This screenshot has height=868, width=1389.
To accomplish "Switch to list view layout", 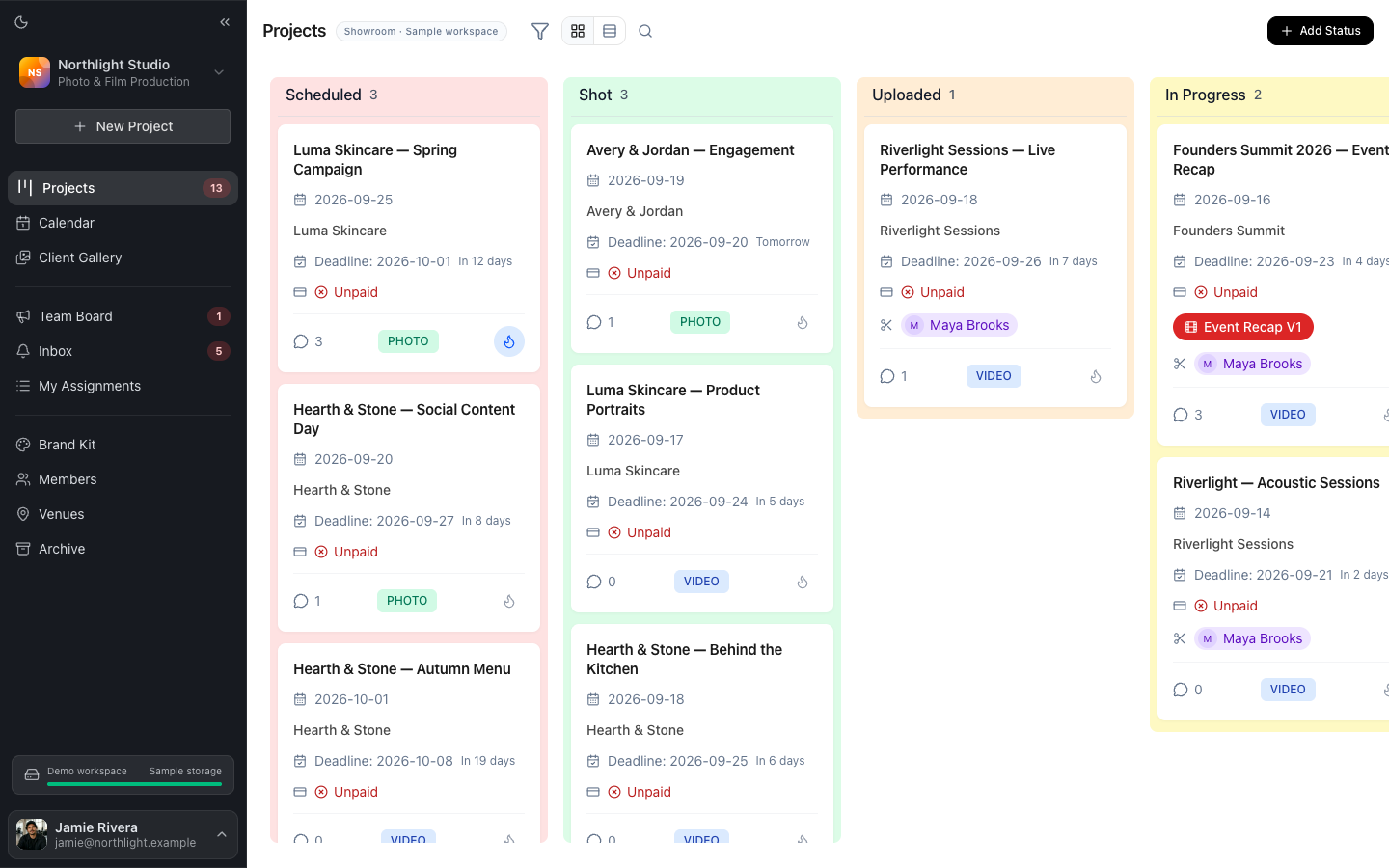I will point(610,31).
